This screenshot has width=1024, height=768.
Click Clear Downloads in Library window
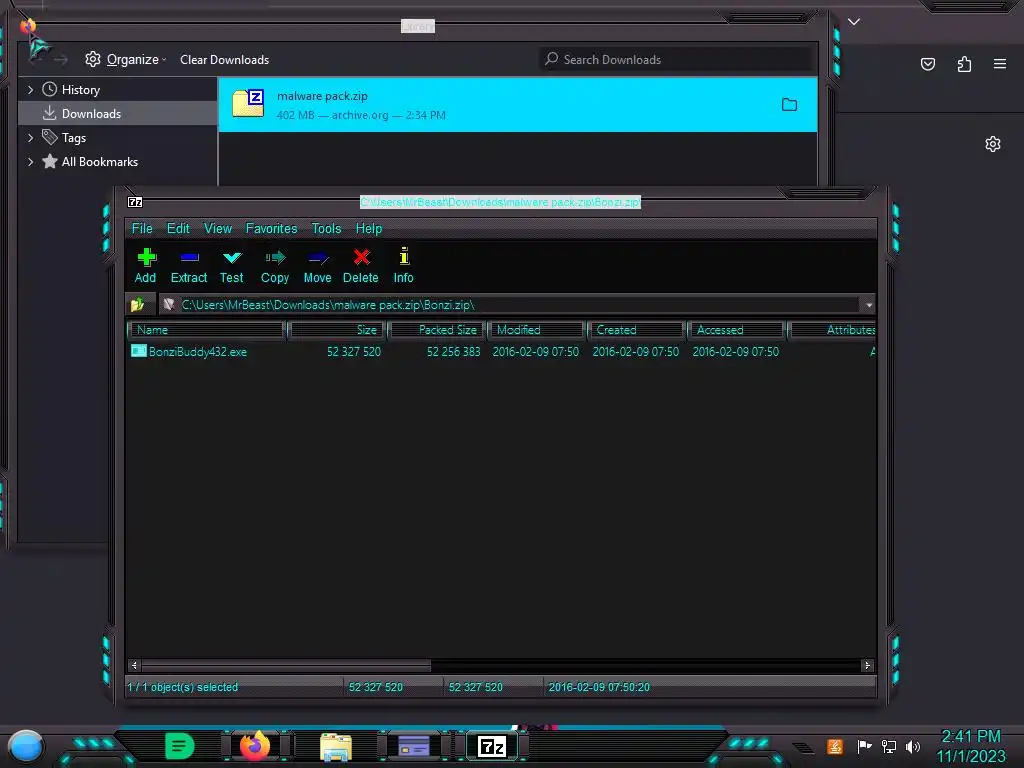point(225,59)
